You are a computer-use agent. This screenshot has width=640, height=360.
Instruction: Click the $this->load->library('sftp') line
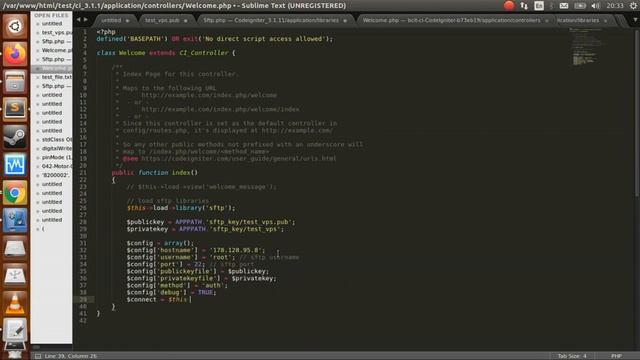pos(181,208)
